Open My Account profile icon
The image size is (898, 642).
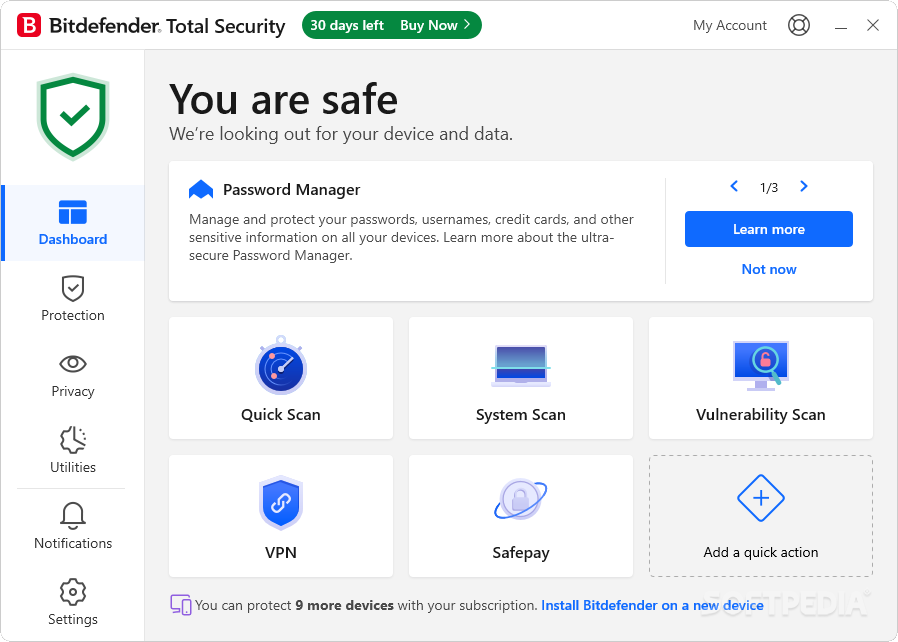click(798, 25)
